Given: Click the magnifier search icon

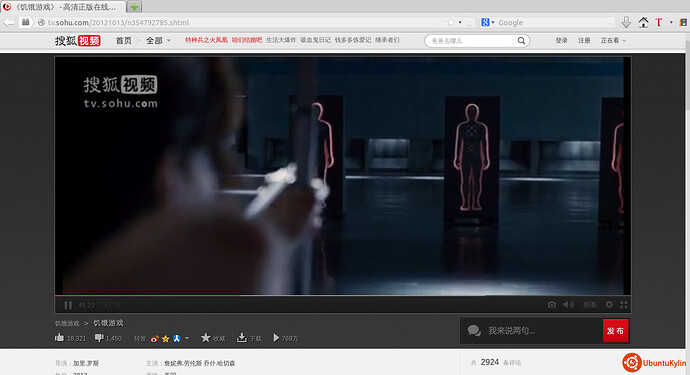Looking at the screenshot, I should pyautogui.click(x=521, y=40).
